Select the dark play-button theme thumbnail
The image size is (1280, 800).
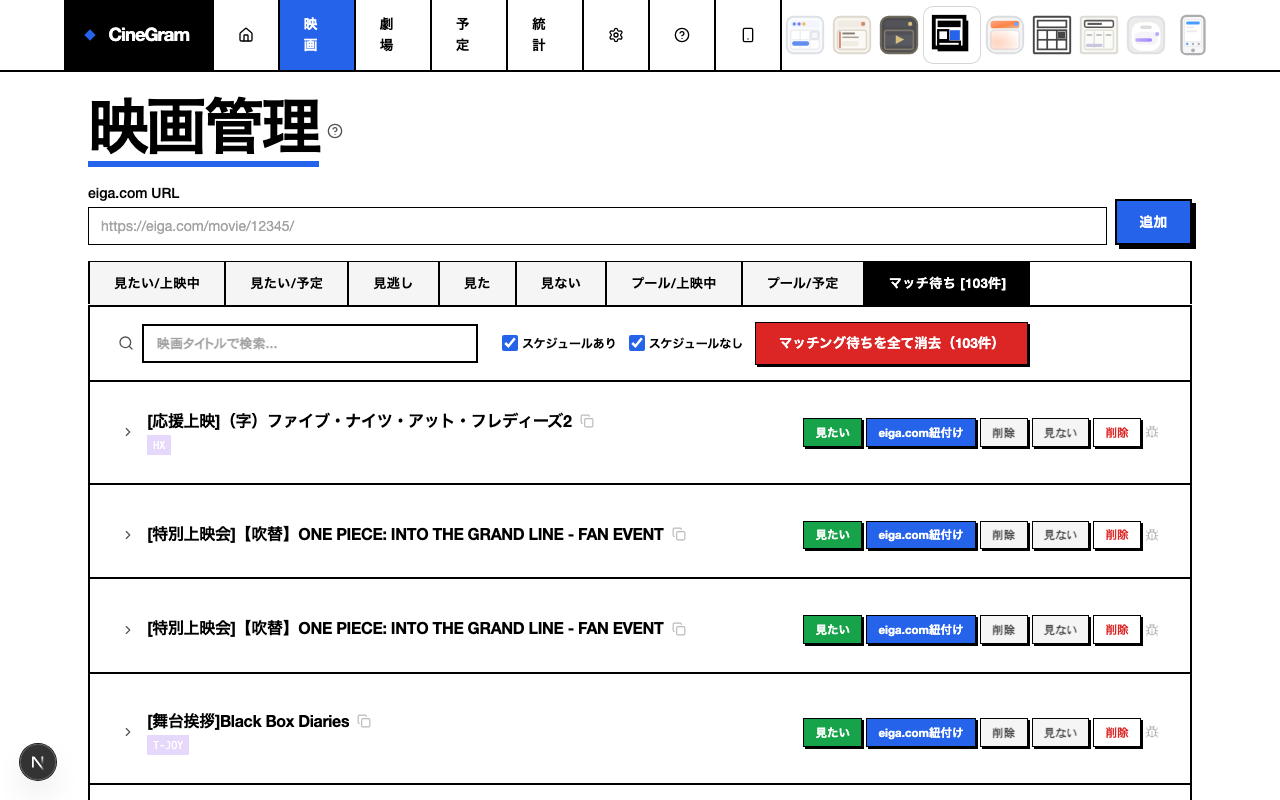tap(899, 35)
